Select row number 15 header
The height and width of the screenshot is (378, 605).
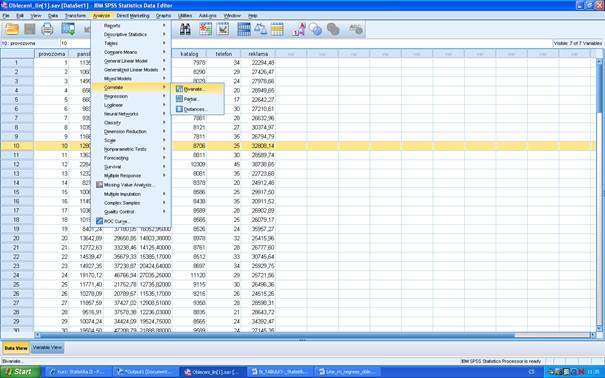[17, 192]
